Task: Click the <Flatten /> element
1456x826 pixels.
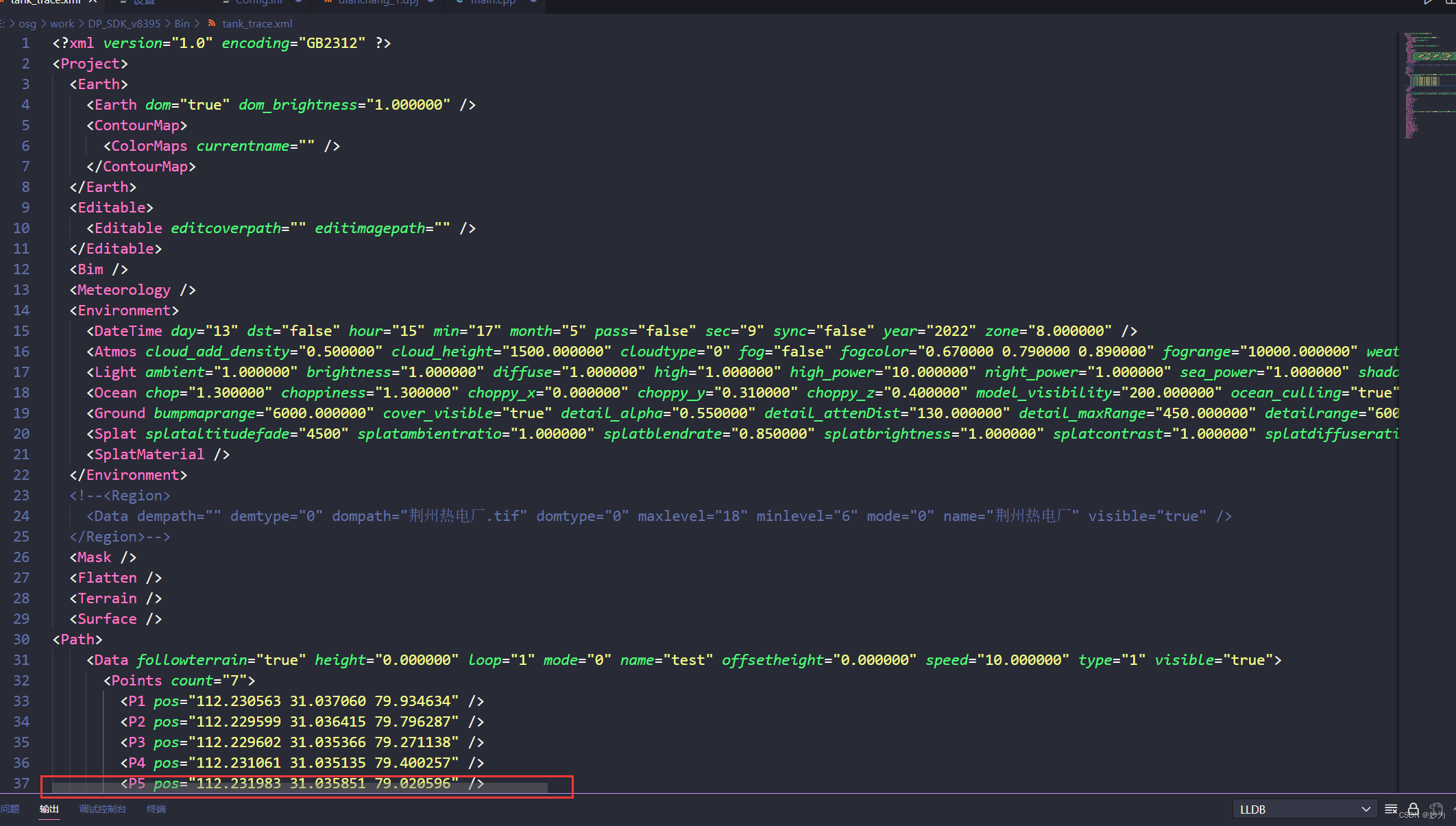Action: pyautogui.click(x=116, y=578)
